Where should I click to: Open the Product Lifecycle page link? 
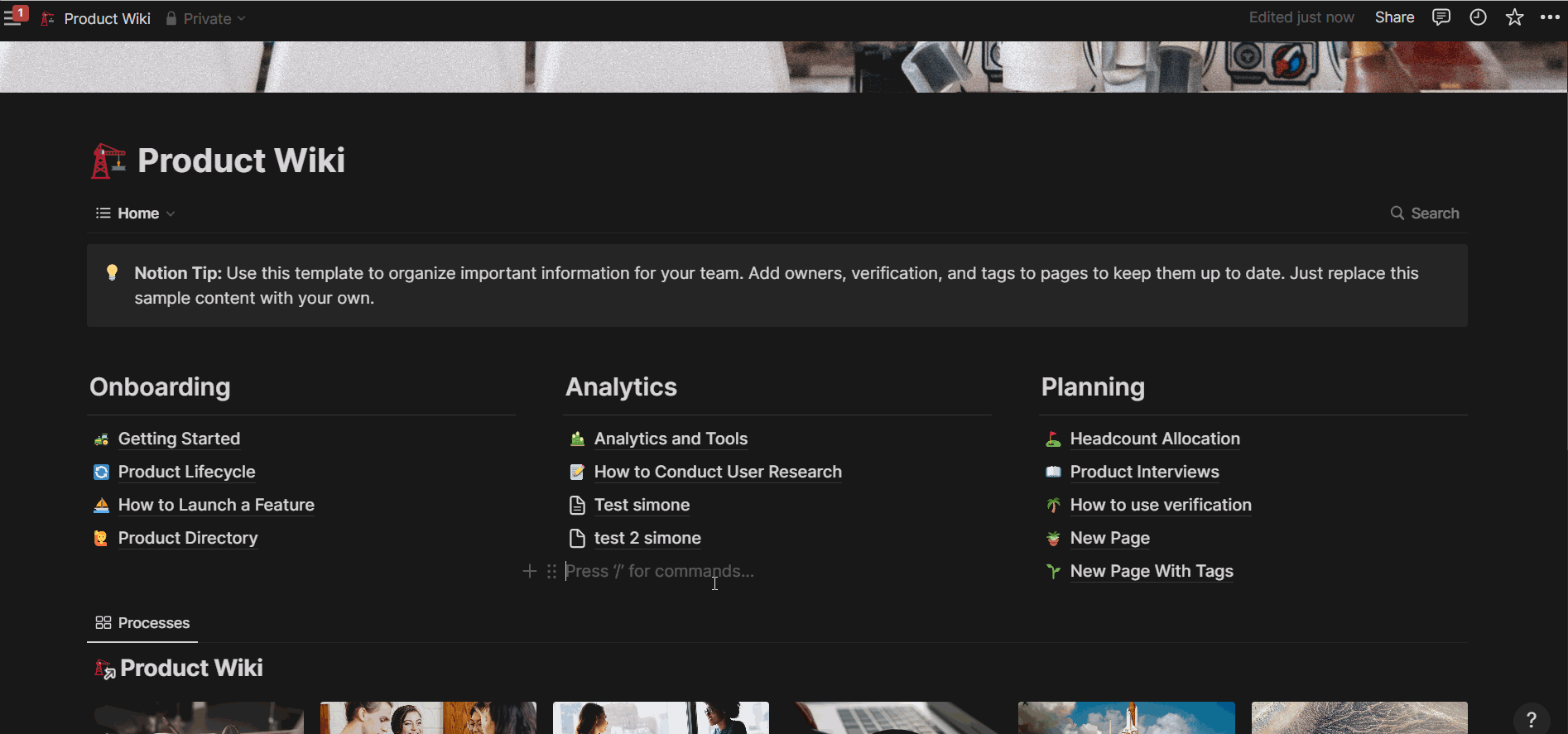[186, 473]
